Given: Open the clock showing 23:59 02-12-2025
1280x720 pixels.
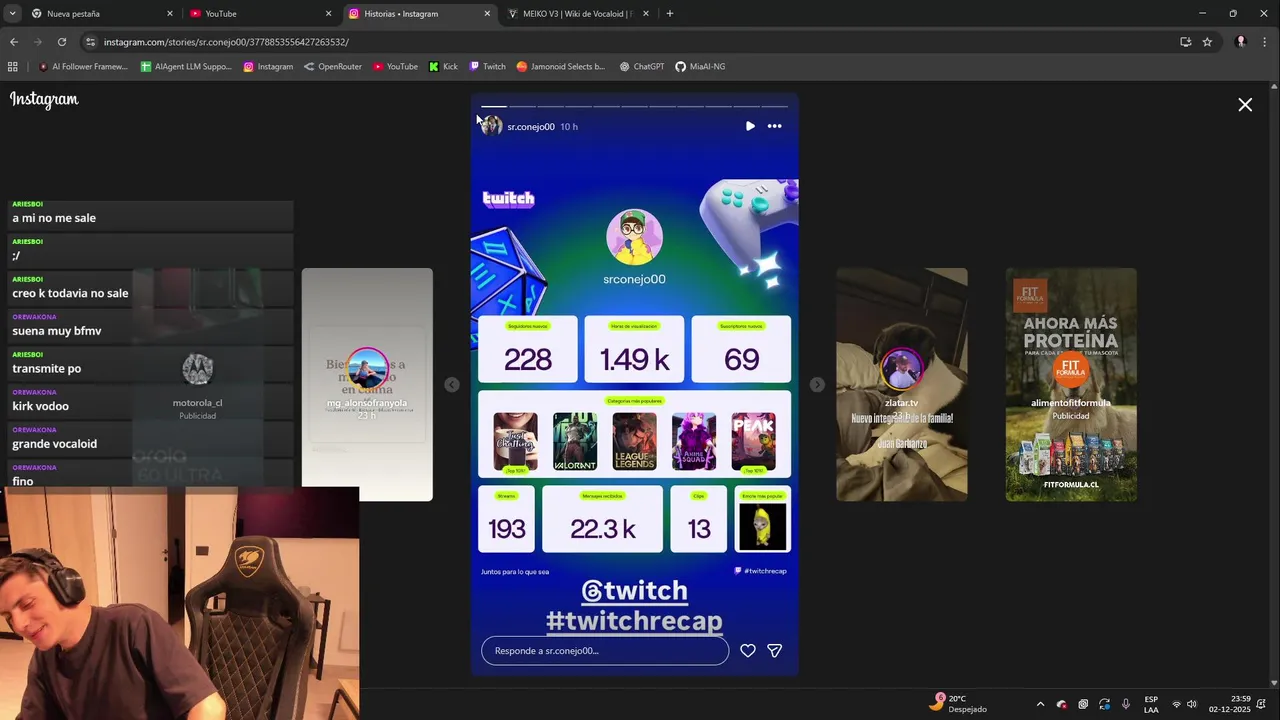Looking at the screenshot, I should (x=1230, y=704).
